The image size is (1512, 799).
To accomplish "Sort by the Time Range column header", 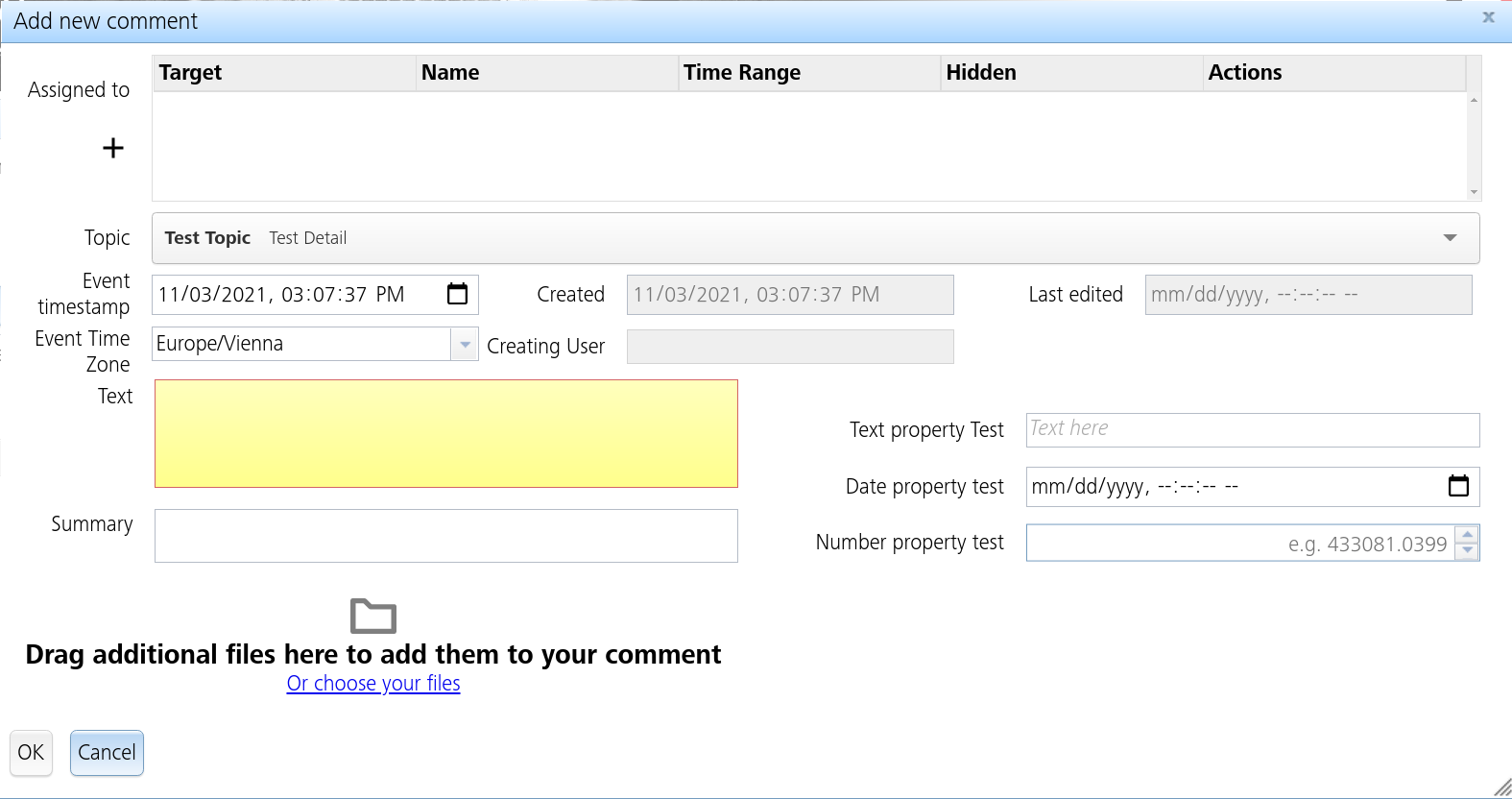I will 808,73.
